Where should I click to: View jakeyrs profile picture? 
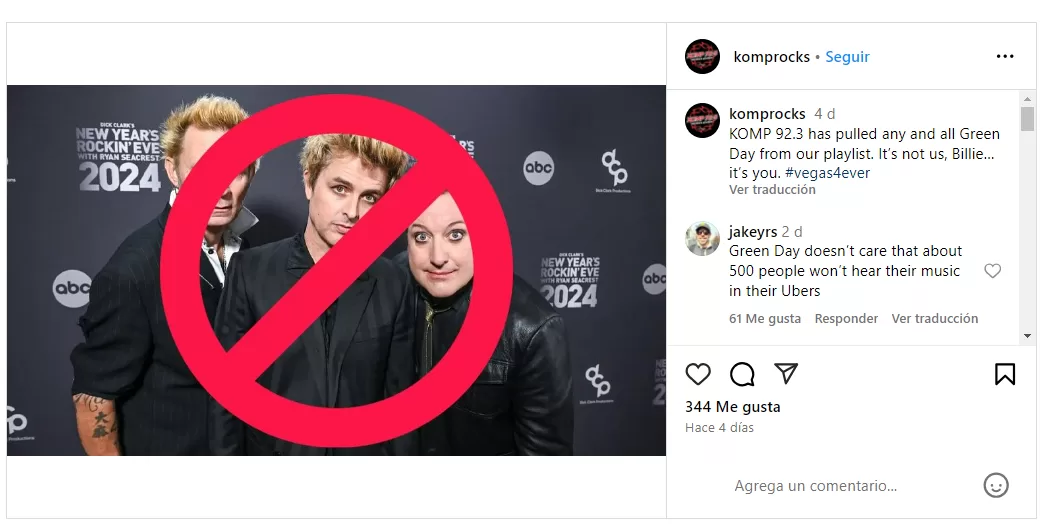click(x=702, y=238)
